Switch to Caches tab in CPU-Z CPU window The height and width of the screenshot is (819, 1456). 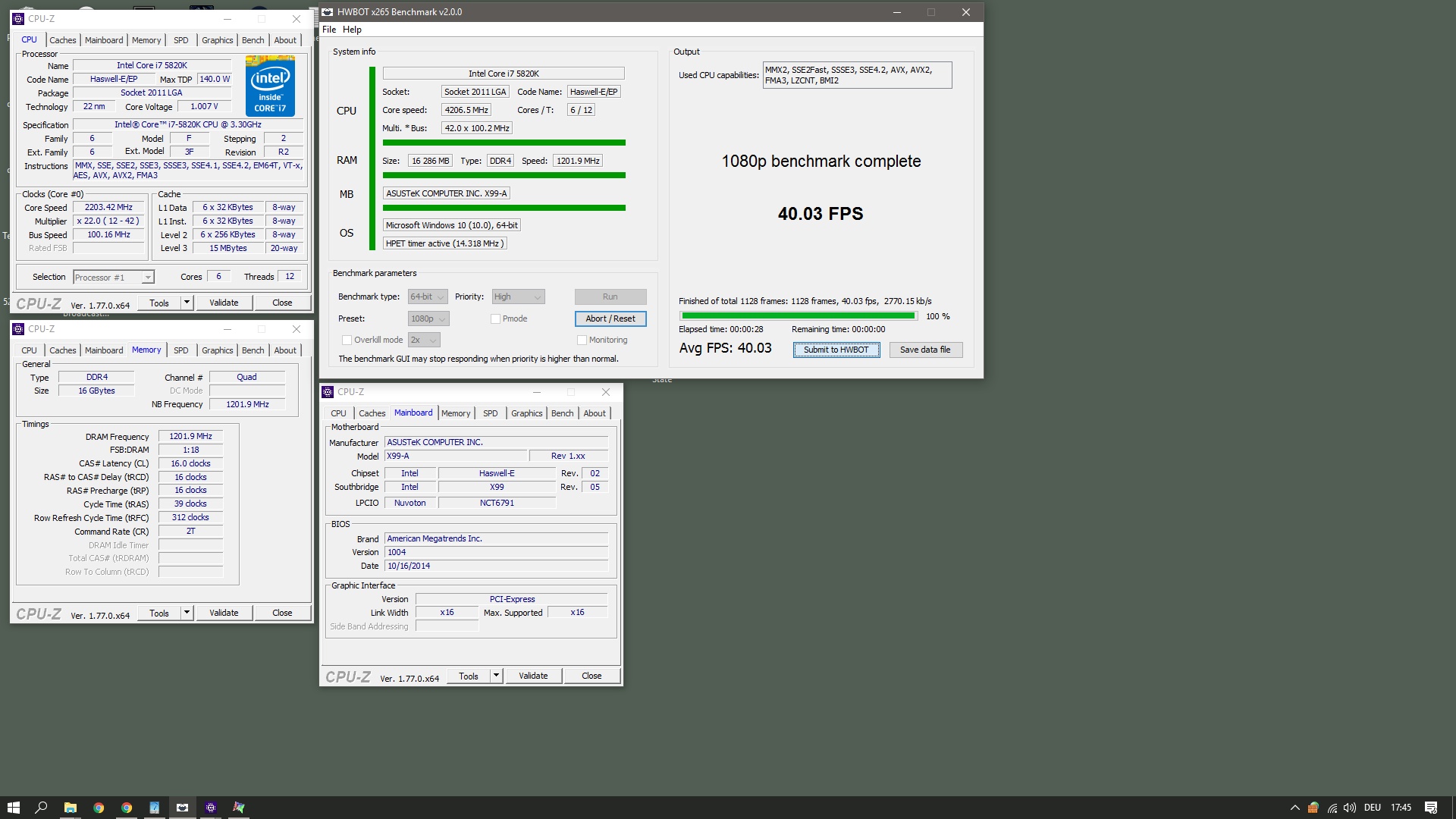tap(63, 40)
